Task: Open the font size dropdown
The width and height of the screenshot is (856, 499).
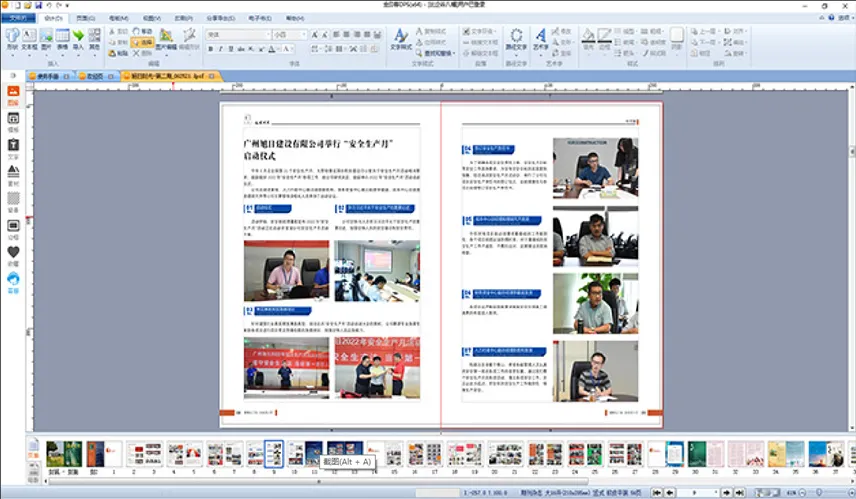Action: (301, 34)
